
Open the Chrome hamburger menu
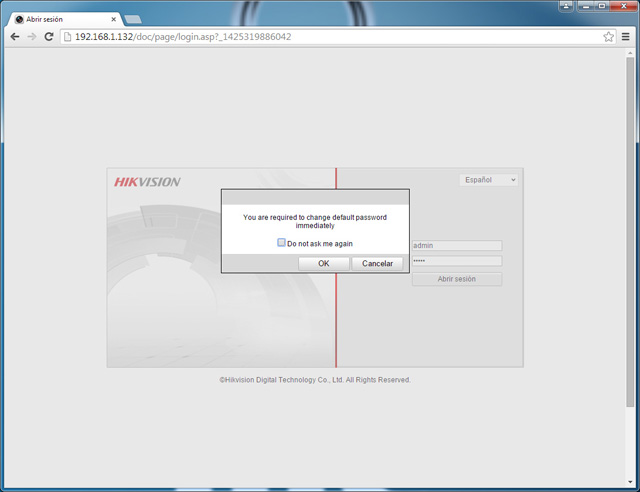point(625,37)
